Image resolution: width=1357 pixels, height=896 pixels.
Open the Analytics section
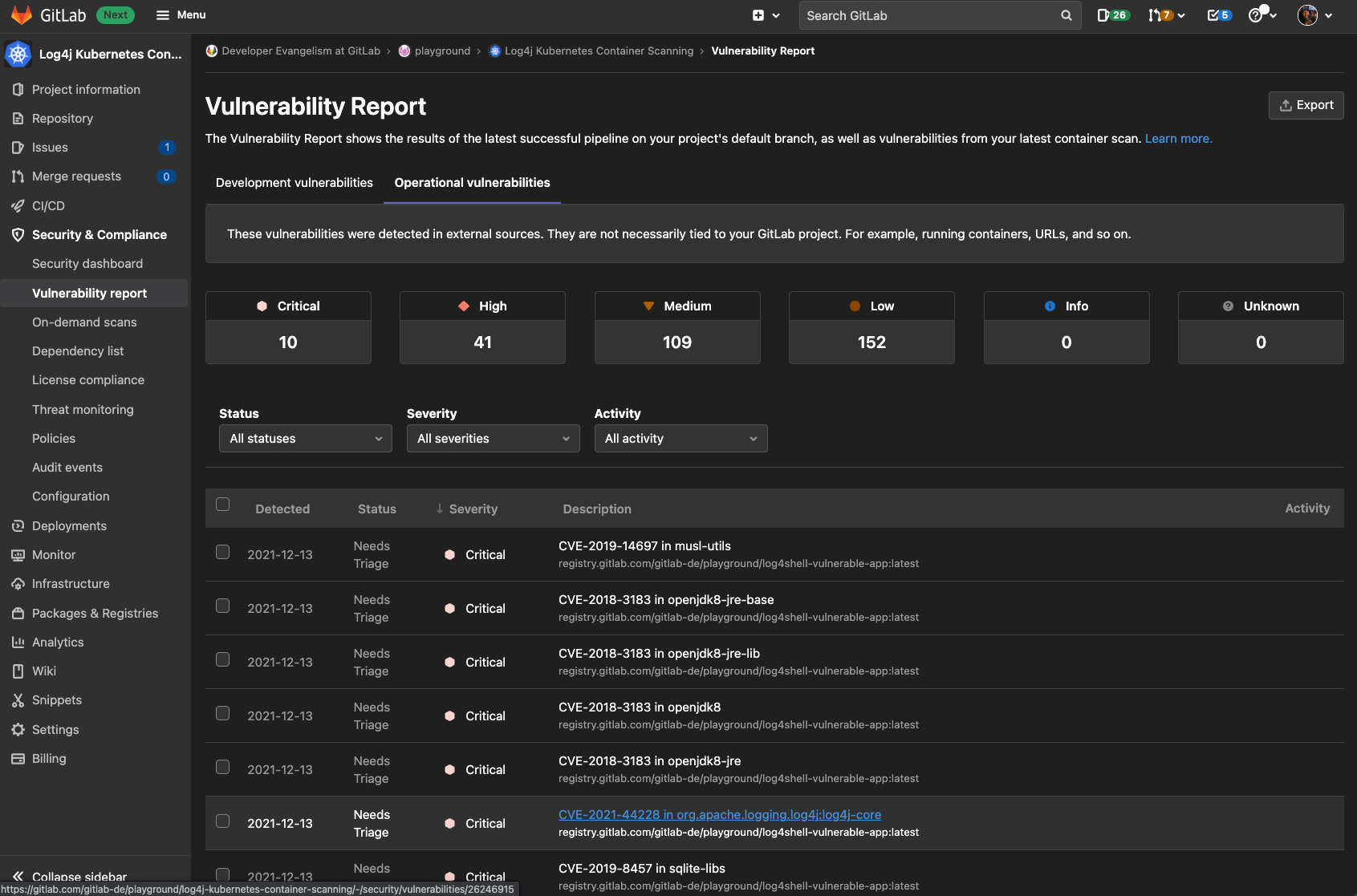57,642
